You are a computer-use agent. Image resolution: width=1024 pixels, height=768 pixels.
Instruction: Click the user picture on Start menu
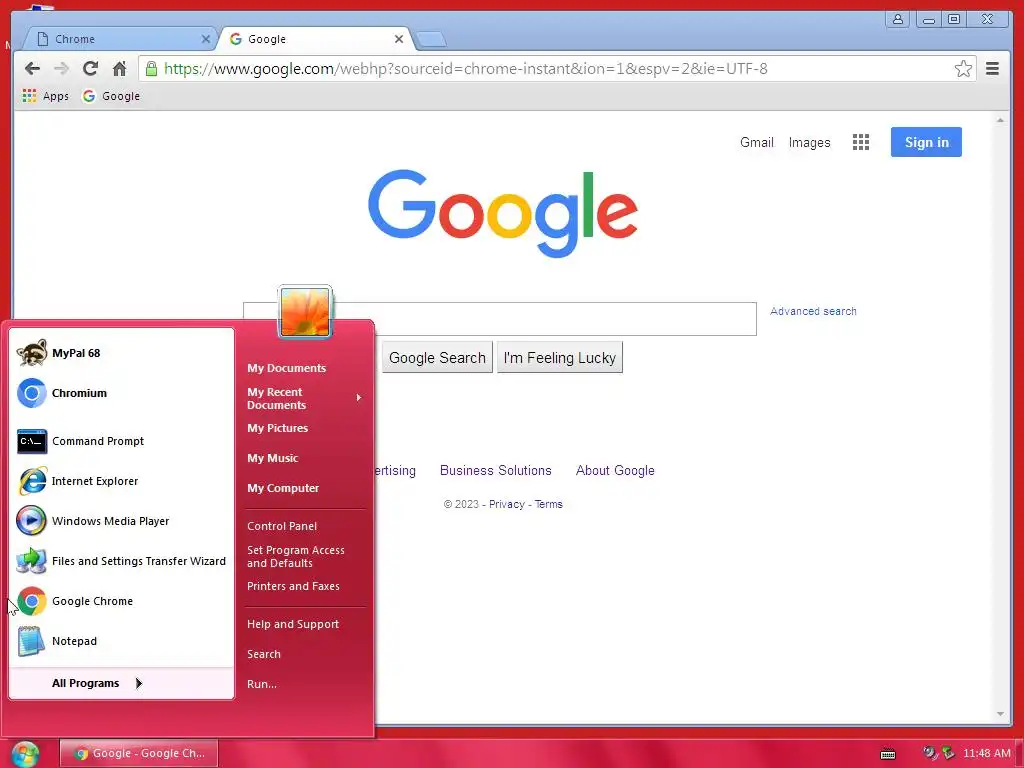(x=305, y=312)
